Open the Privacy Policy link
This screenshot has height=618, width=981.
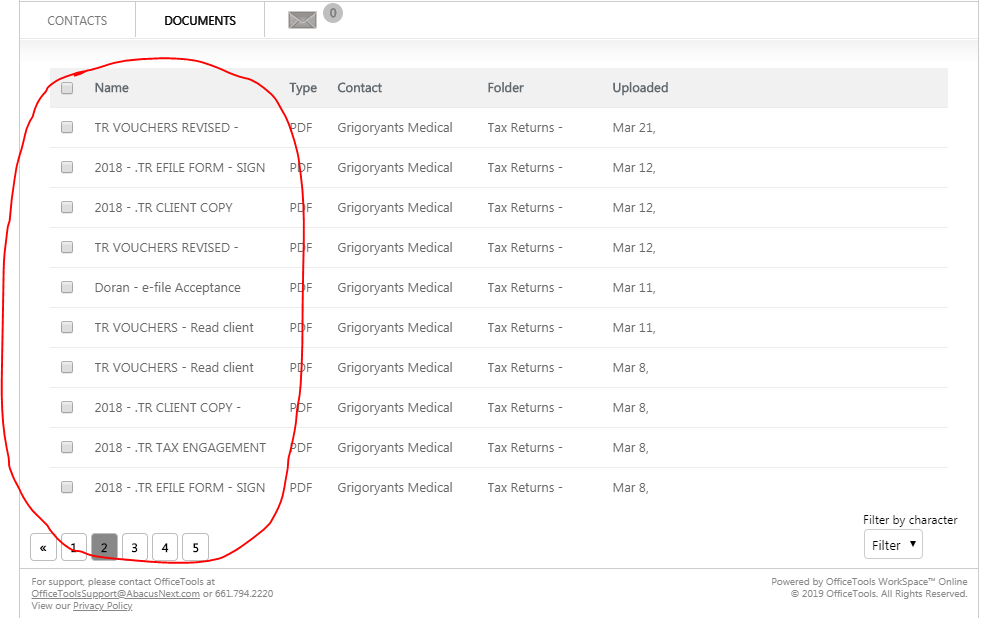tap(103, 605)
